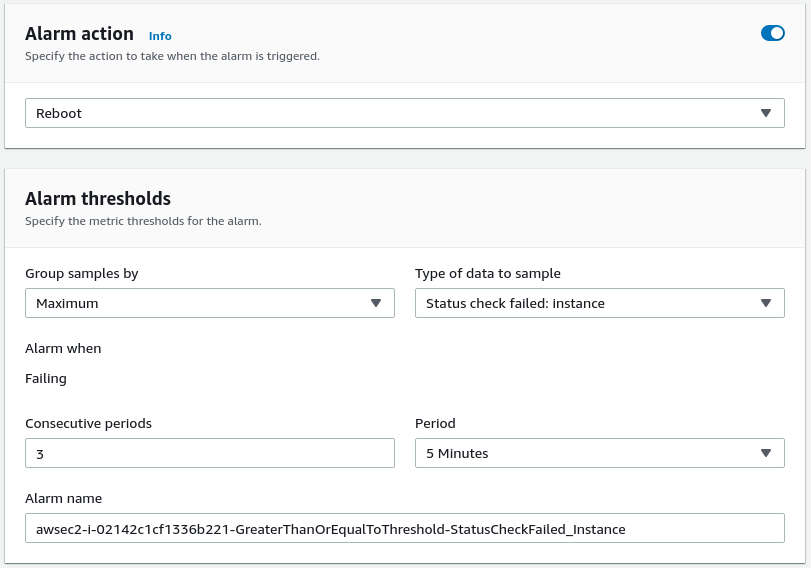Click the Consecutive periods label

point(88,423)
